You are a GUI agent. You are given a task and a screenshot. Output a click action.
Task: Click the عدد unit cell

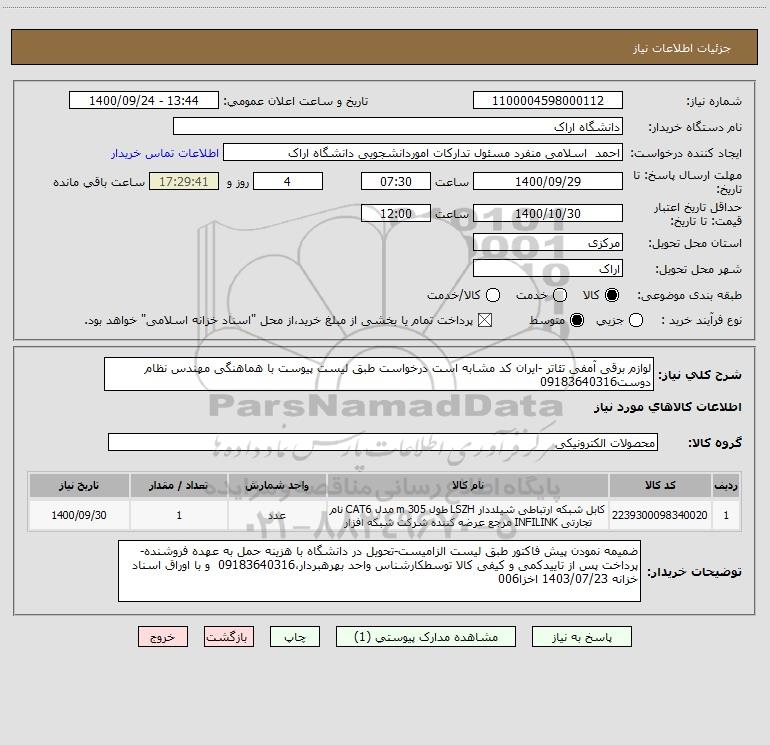pyautogui.click(x=277, y=515)
